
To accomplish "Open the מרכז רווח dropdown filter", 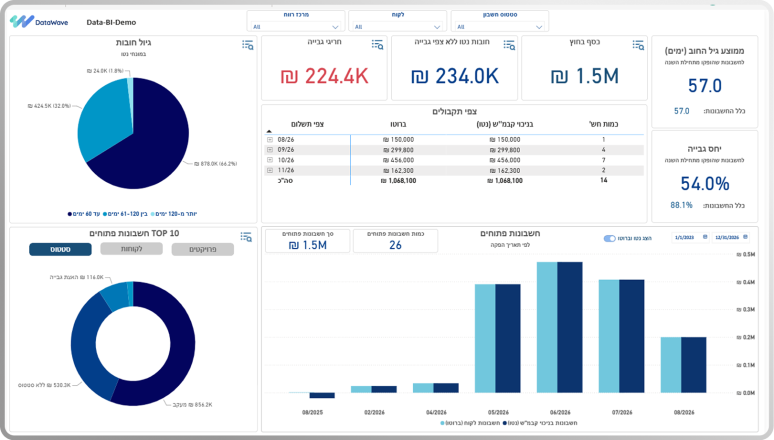I will click(296, 27).
